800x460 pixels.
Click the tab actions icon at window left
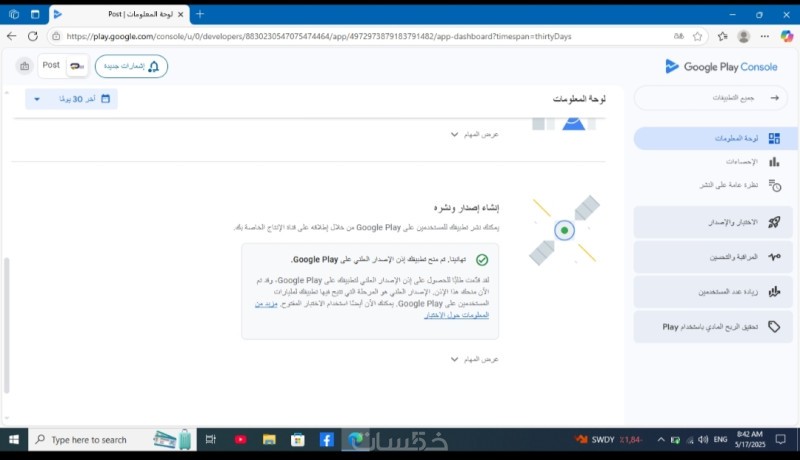click(x=35, y=14)
